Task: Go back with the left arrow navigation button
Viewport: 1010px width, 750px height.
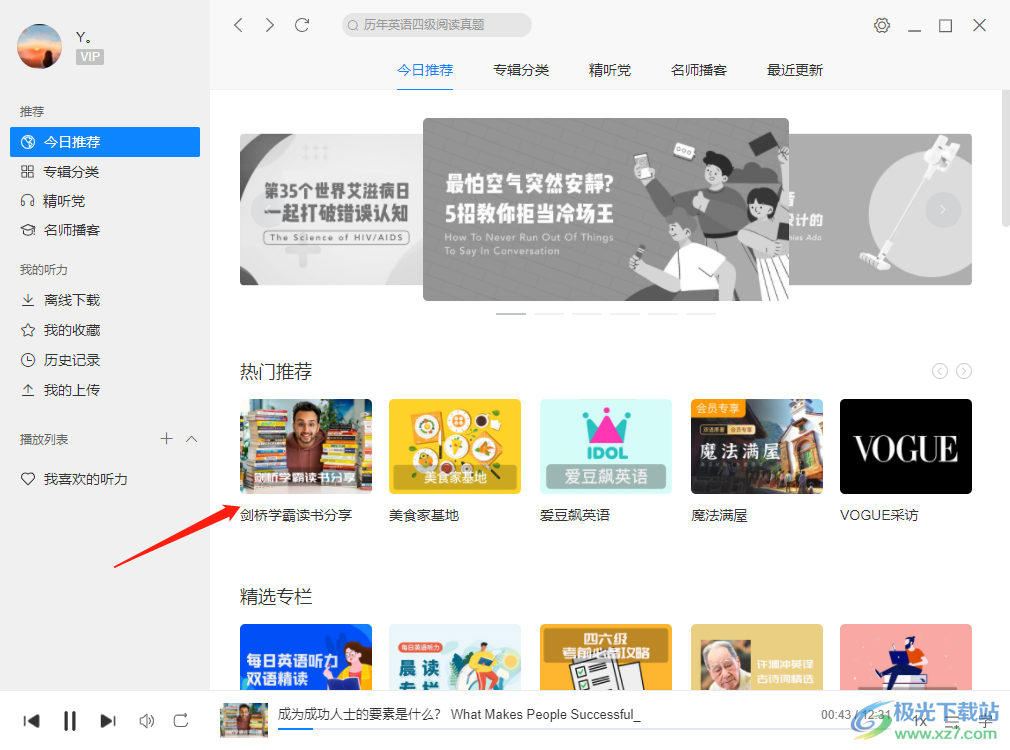Action: [x=238, y=25]
